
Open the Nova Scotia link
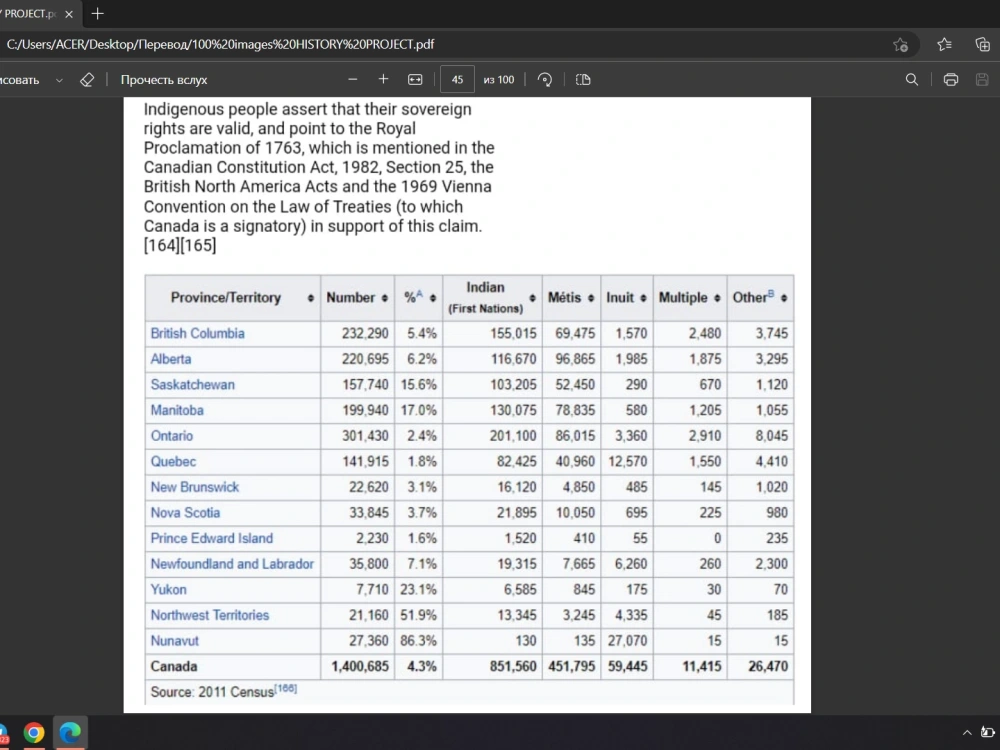[185, 513]
